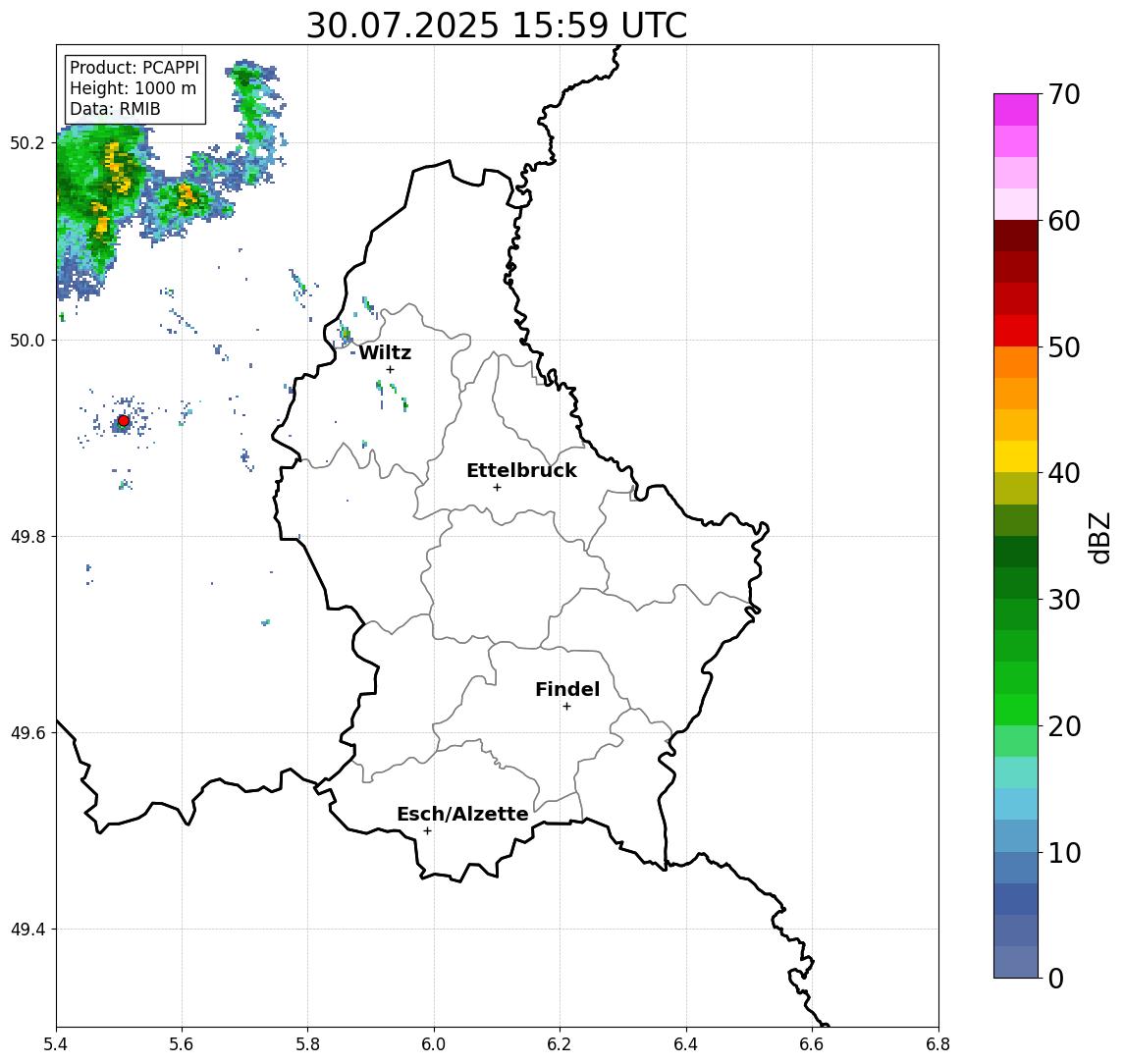Image resolution: width=1124 pixels, height=1064 pixels.
Task: Click the 20 colorbar tick label
Action: 1064,725
